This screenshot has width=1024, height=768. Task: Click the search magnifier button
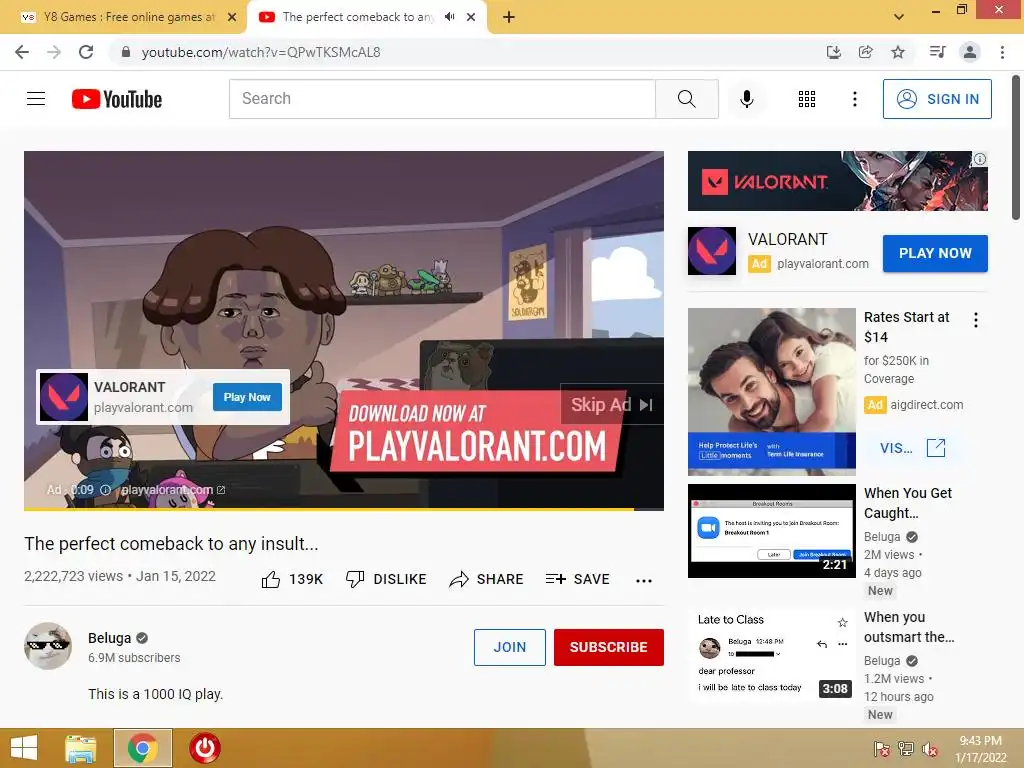686,99
